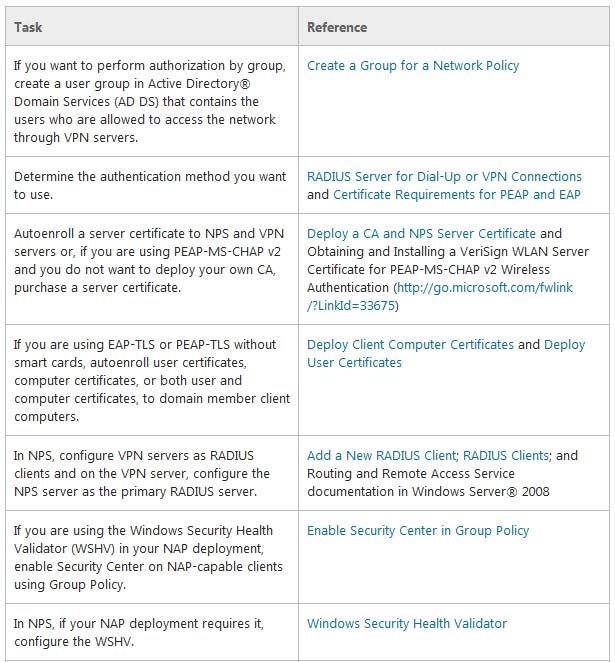Open Enable Security Center in Group Policy
Screen dimensions: 615x662
(x=418, y=531)
